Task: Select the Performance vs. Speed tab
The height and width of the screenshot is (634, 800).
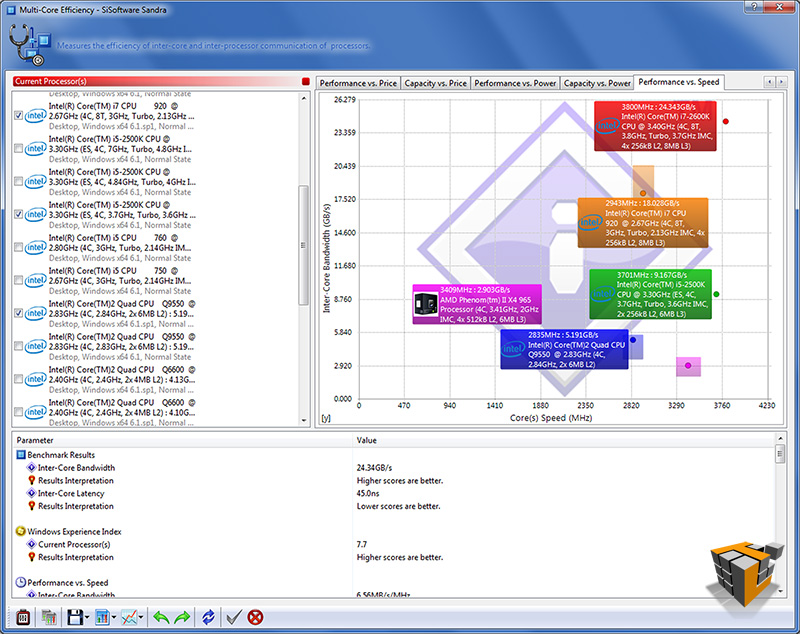Action: tap(679, 82)
